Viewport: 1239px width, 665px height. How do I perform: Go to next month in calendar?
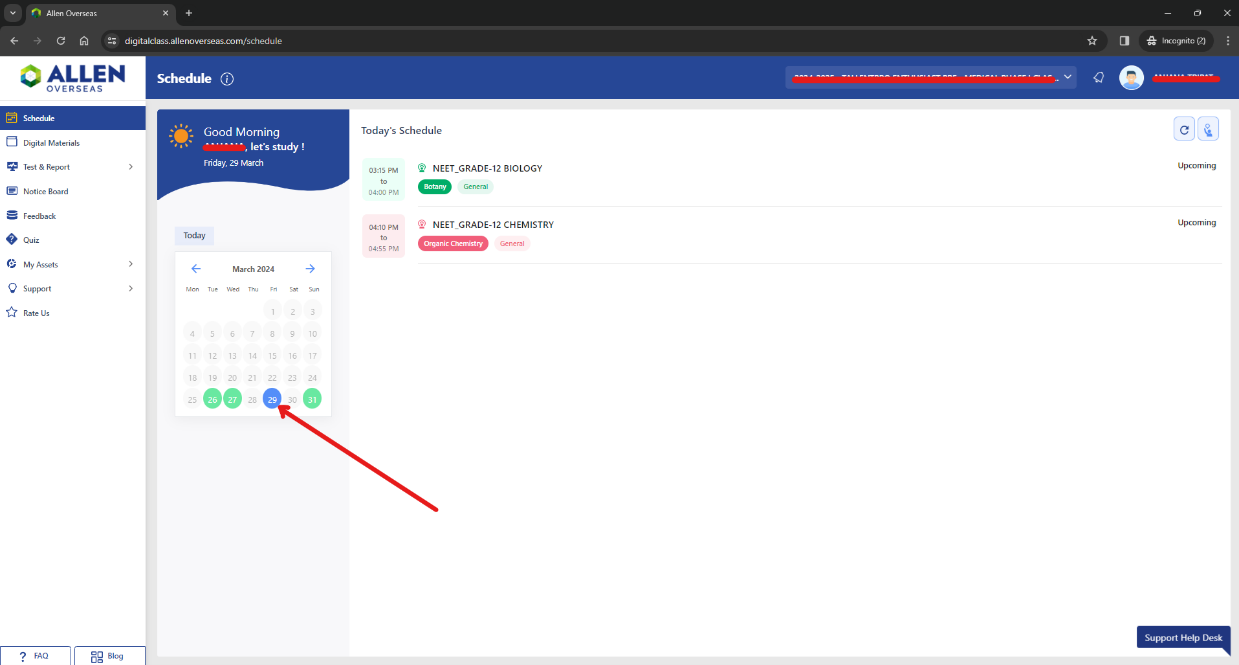(x=310, y=269)
